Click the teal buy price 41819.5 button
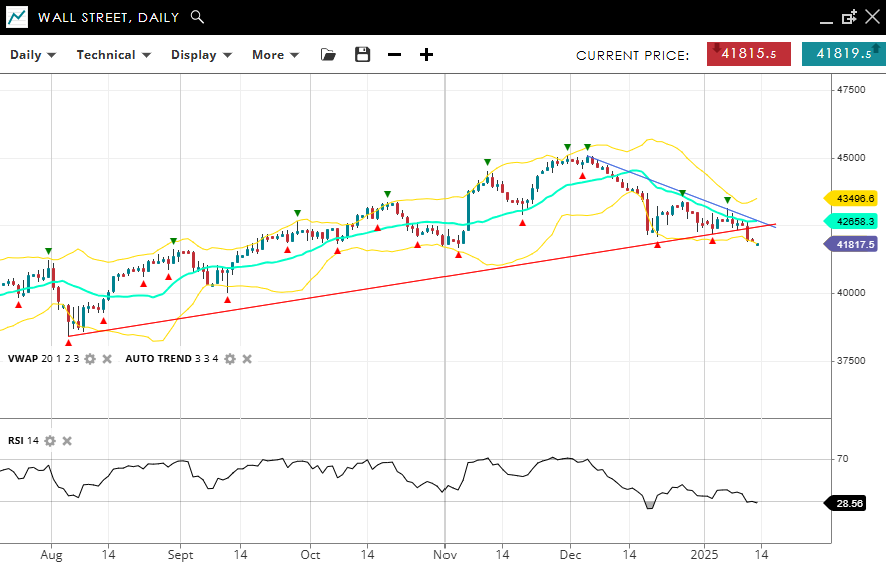 pyautogui.click(x=843, y=54)
